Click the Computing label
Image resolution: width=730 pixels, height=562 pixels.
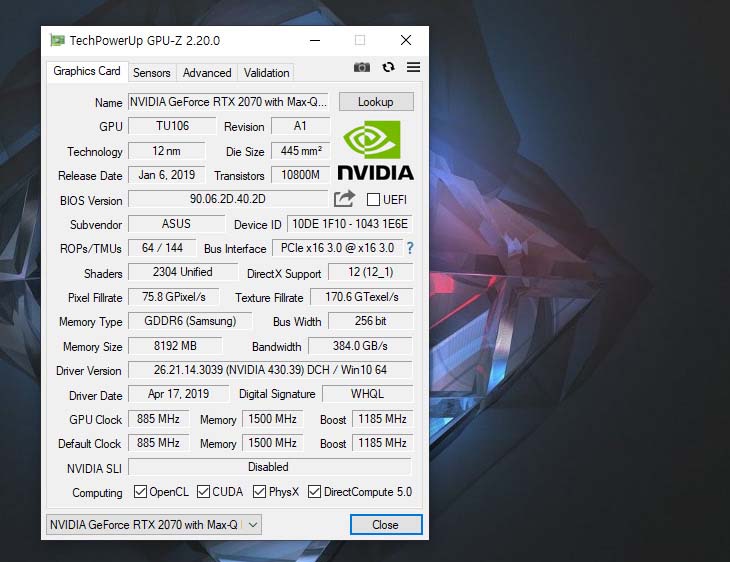tap(97, 493)
